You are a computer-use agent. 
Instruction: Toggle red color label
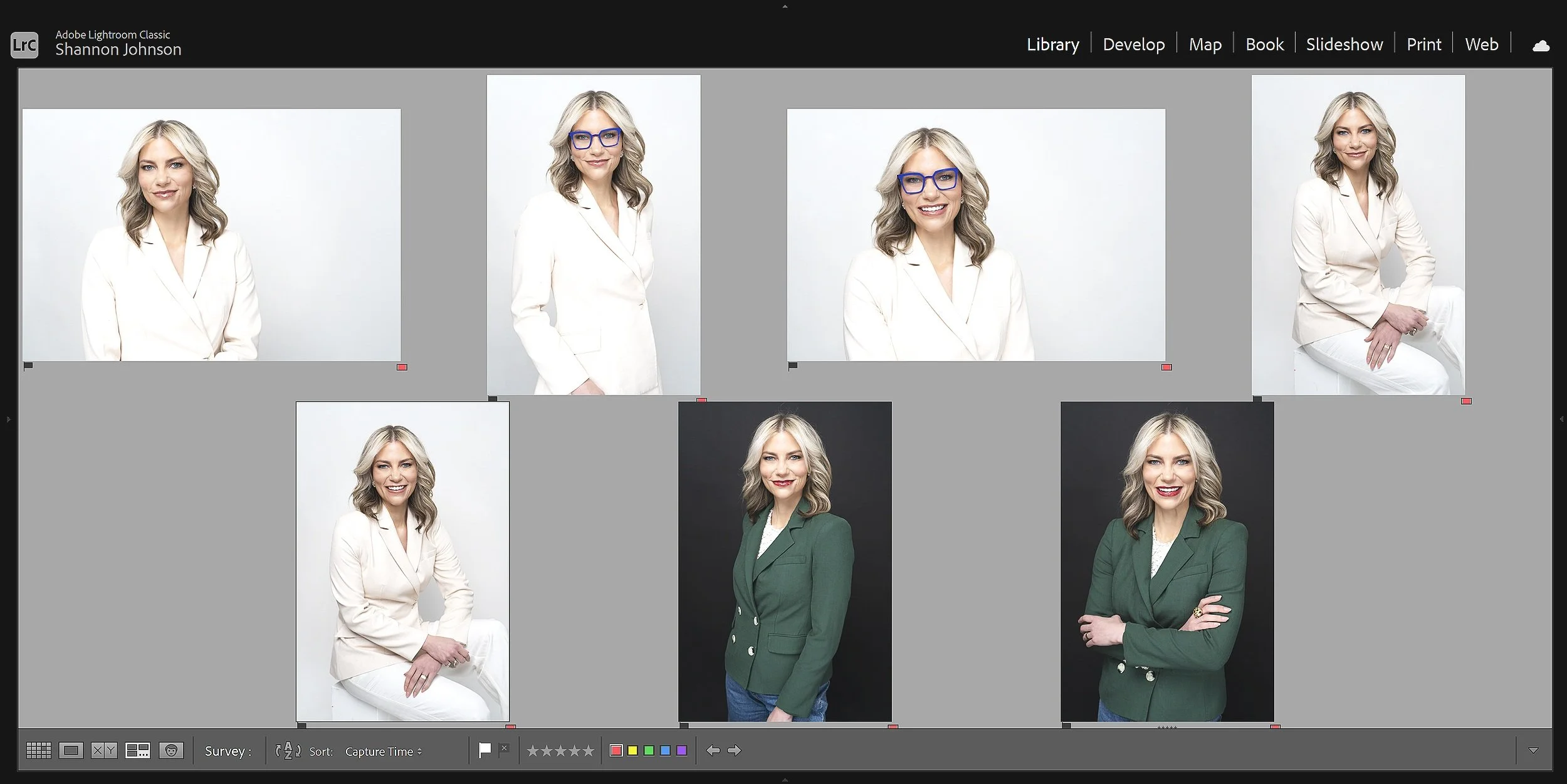click(x=616, y=750)
